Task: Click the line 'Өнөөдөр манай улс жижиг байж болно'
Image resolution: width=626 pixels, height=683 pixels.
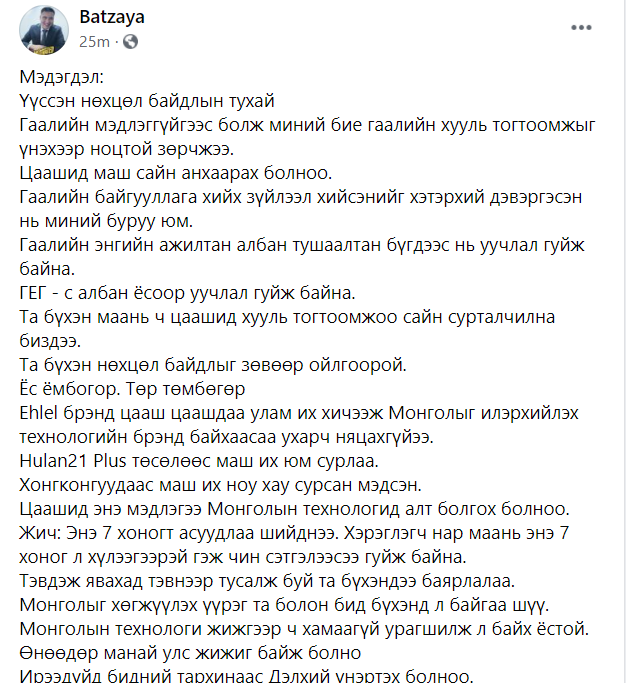Action: point(190,653)
